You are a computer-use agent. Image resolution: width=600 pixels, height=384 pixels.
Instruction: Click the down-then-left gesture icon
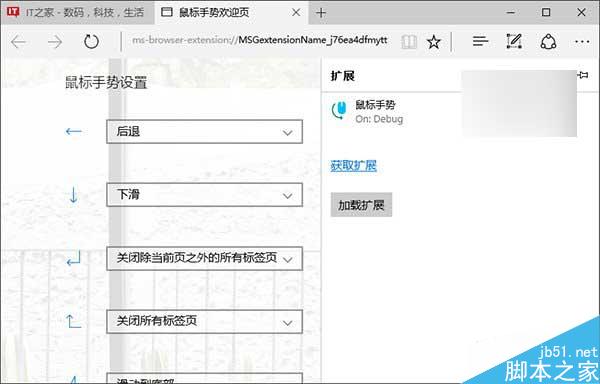(x=74, y=258)
